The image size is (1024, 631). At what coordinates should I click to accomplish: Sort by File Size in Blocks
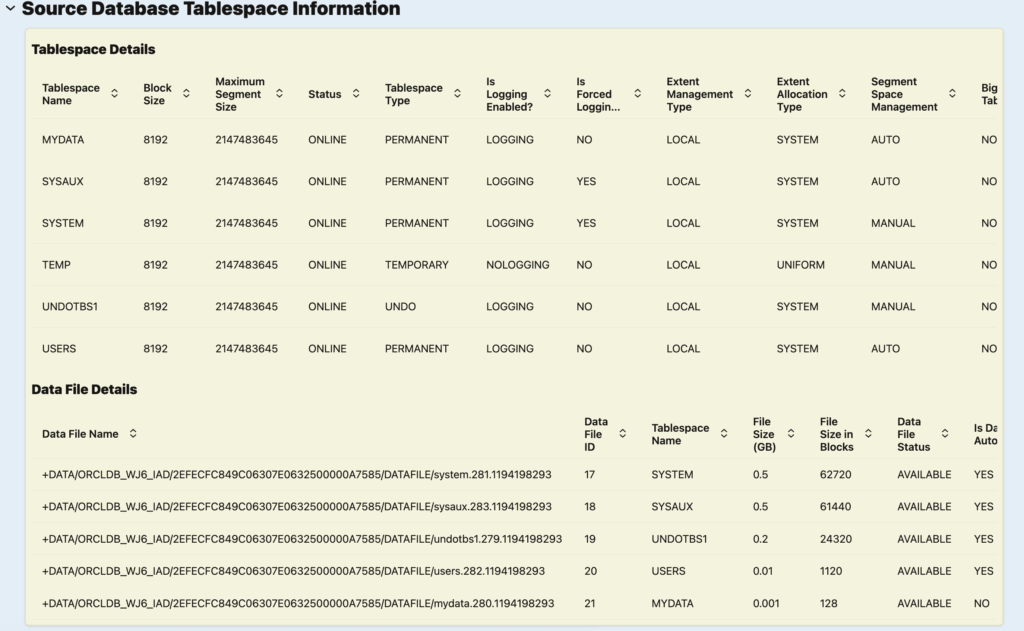pyautogui.click(x=868, y=434)
